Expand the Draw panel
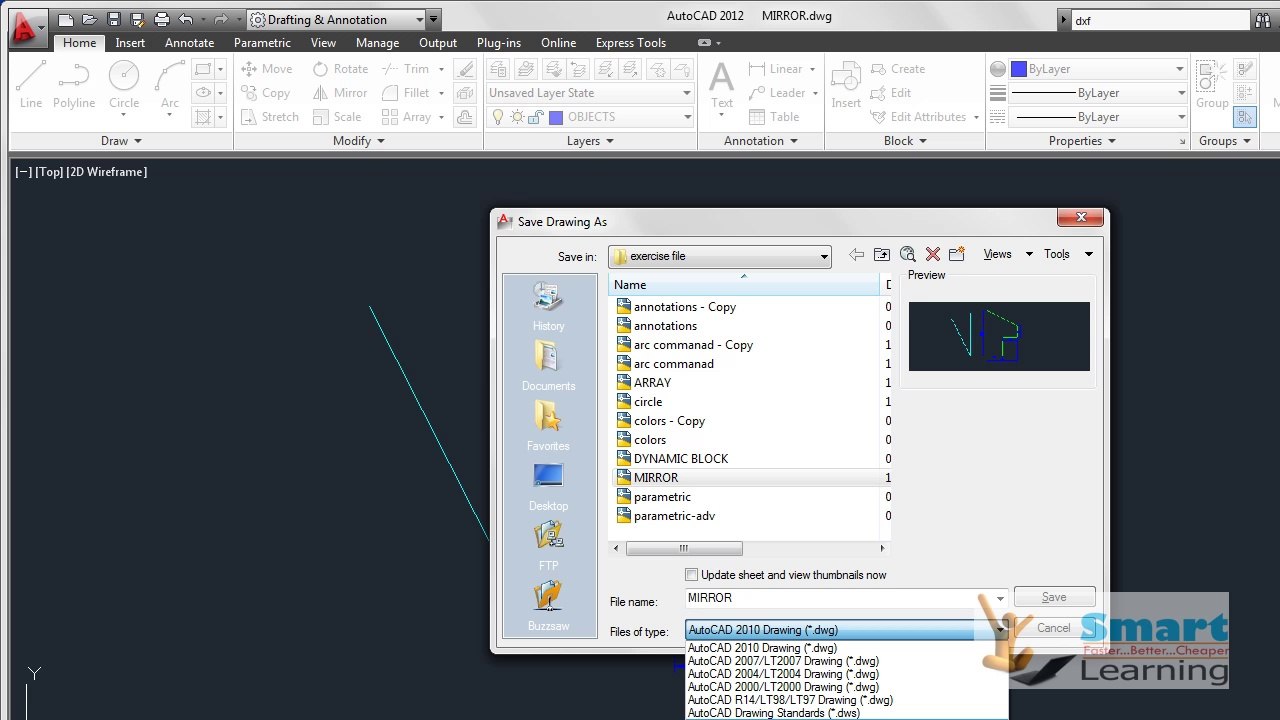The height and width of the screenshot is (720, 1280). tap(122, 141)
